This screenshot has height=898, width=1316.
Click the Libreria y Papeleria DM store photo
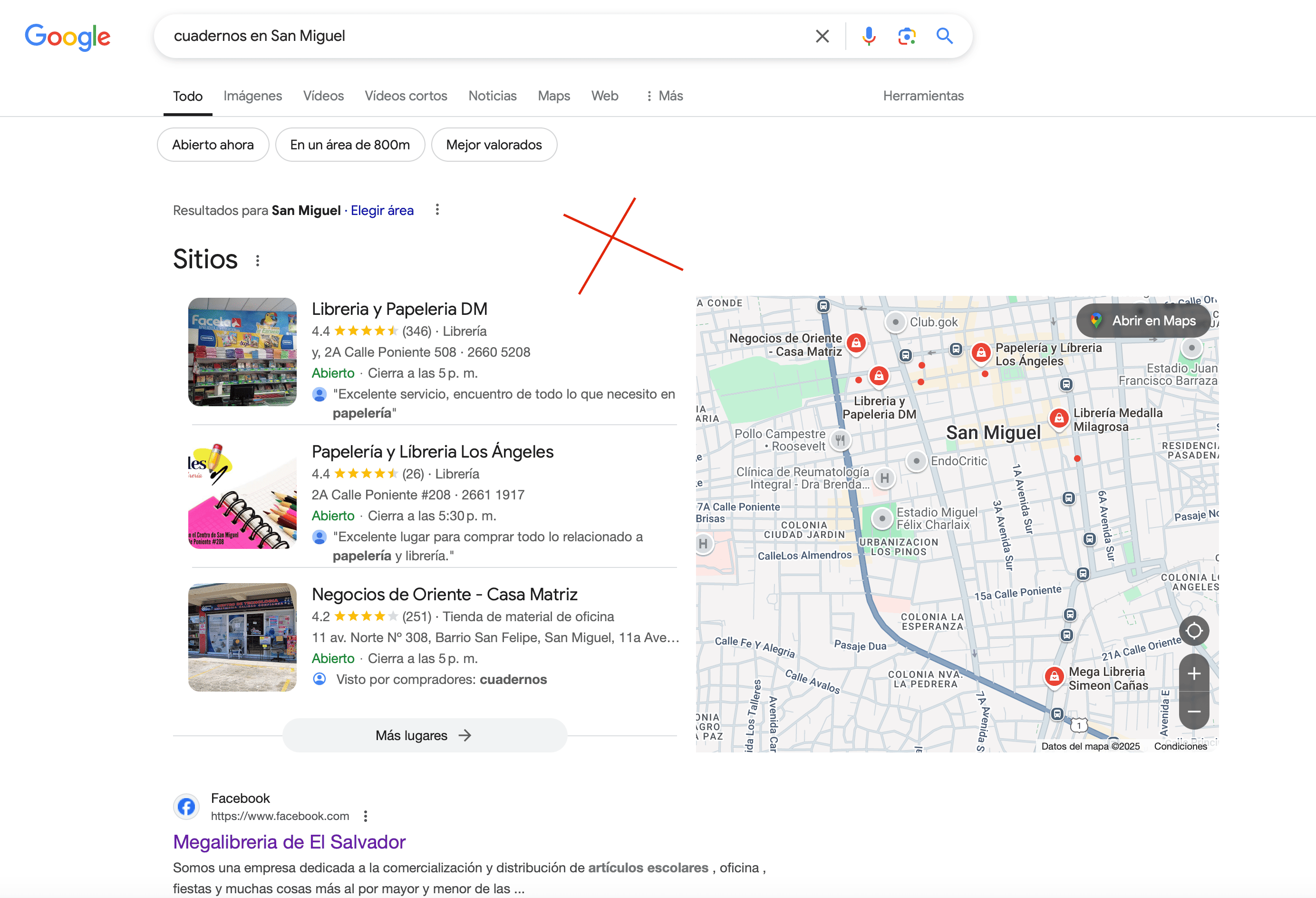242,352
